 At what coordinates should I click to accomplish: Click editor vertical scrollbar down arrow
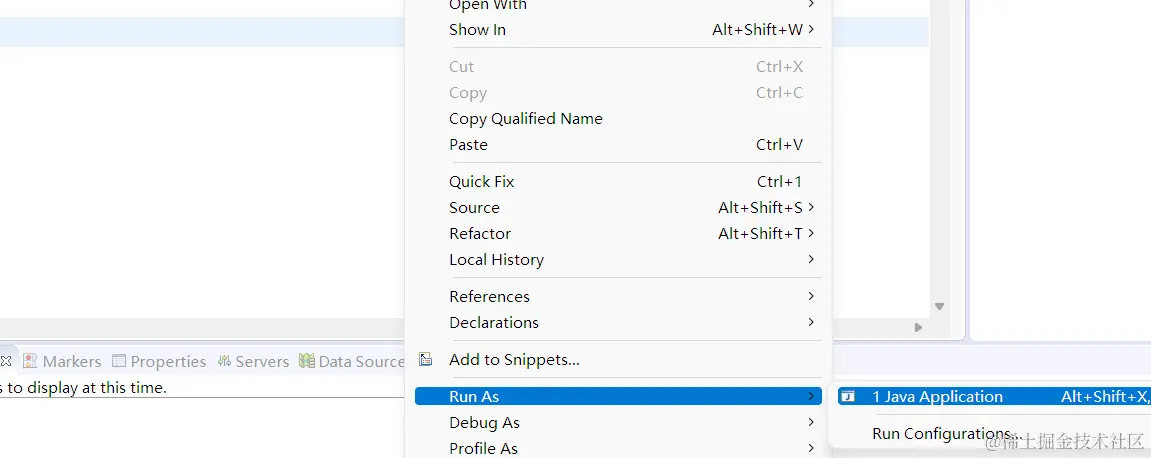939,307
